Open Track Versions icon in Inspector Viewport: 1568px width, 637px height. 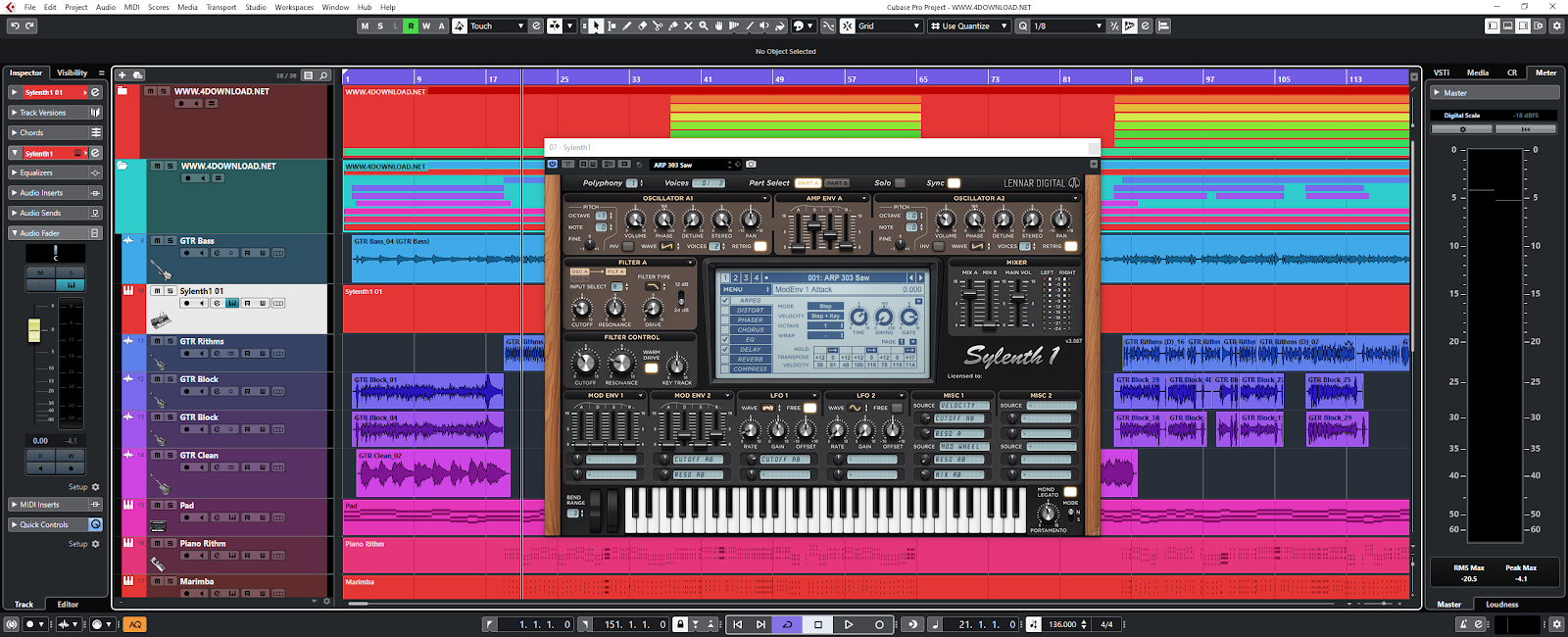tap(95, 113)
